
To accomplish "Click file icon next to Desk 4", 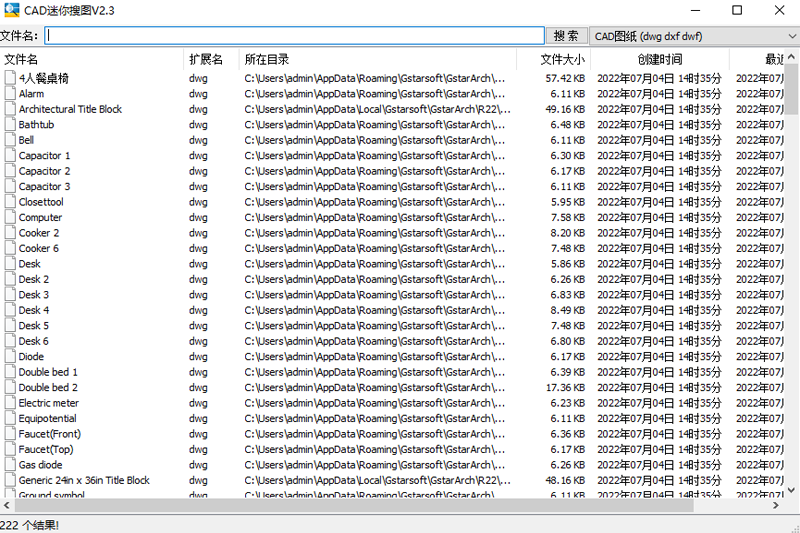I will click(x=9, y=310).
